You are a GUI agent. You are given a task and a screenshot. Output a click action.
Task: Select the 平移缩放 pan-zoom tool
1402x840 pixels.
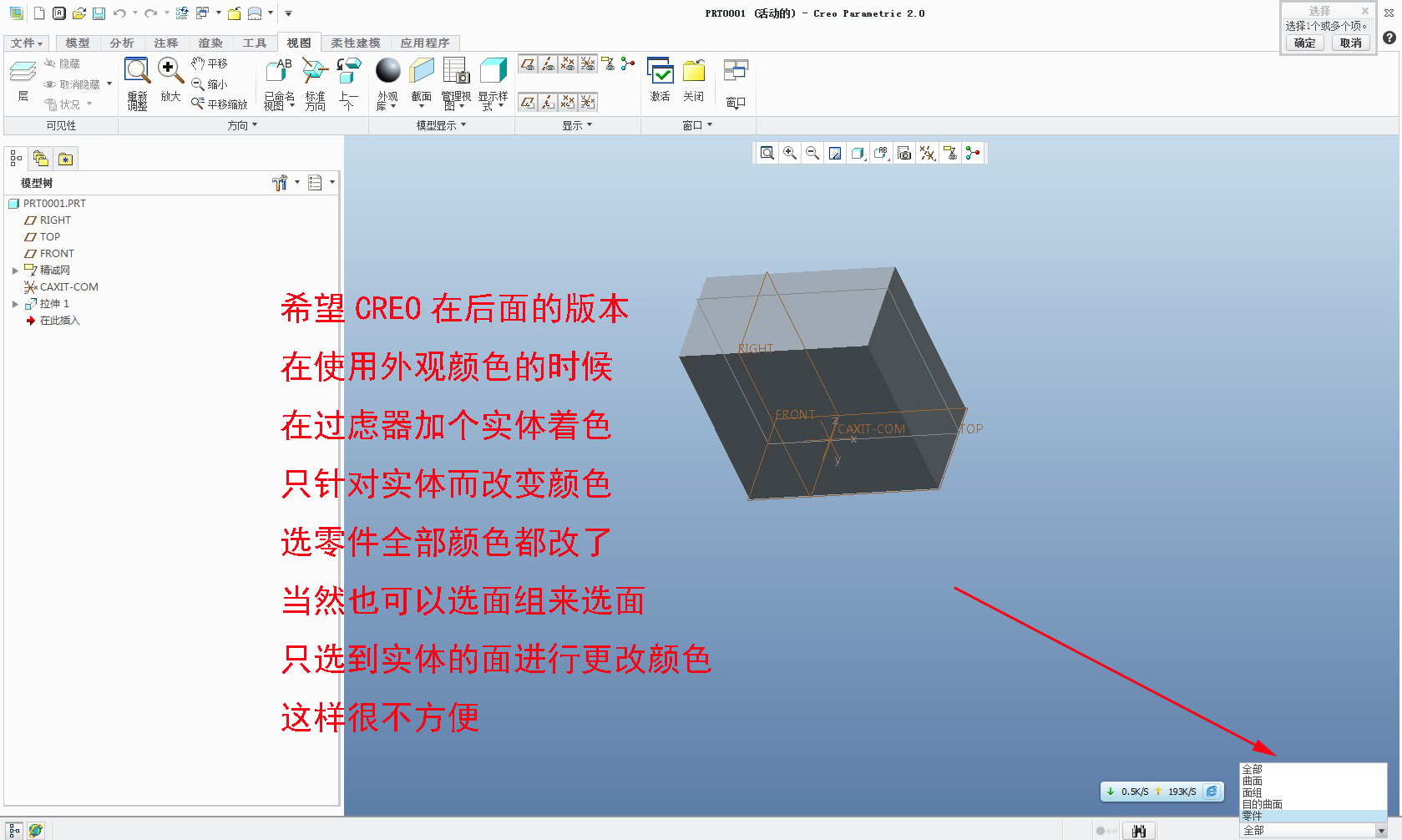pos(220,104)
